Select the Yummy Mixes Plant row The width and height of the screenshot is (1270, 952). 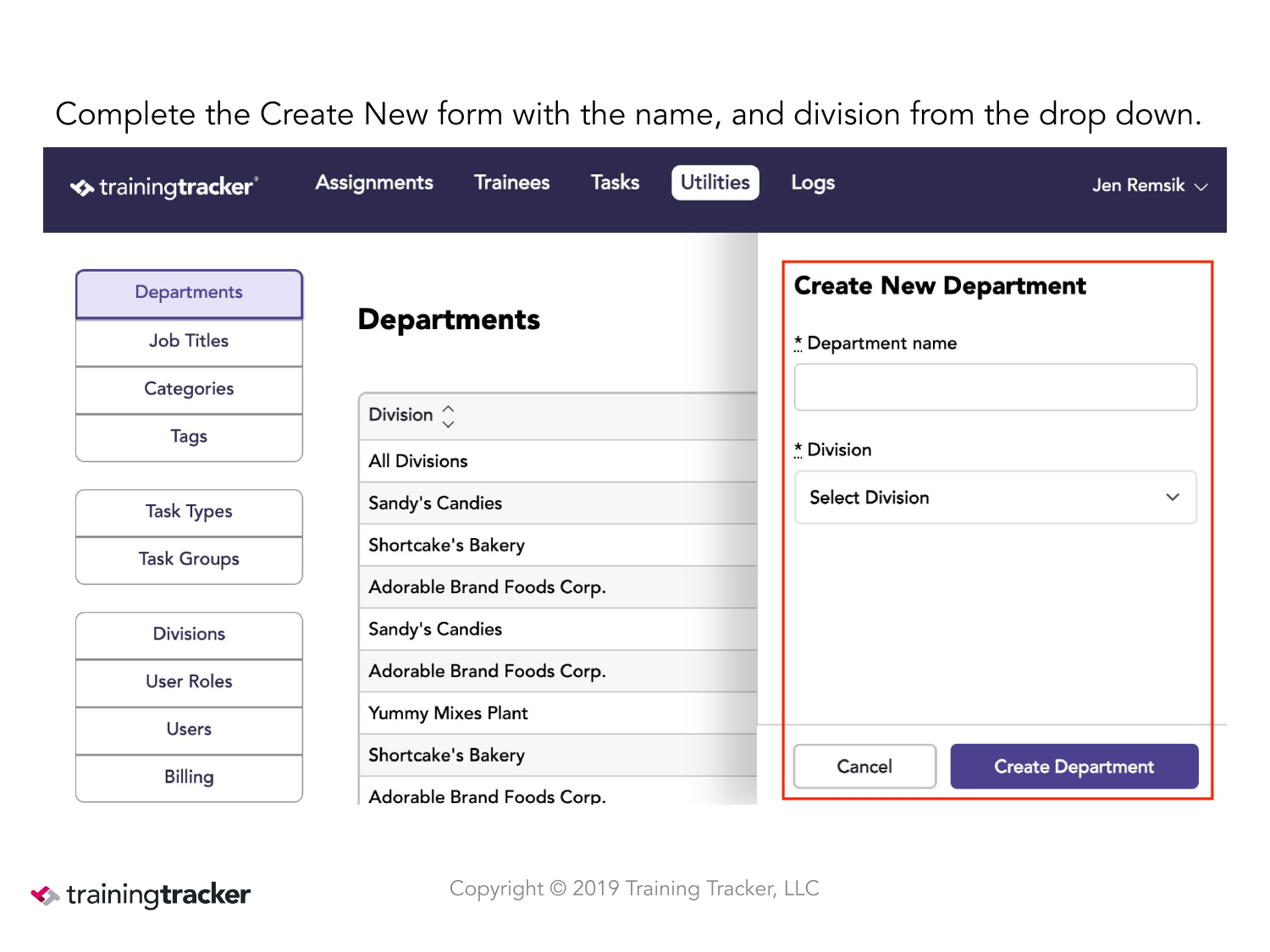(x=558, y=713)
